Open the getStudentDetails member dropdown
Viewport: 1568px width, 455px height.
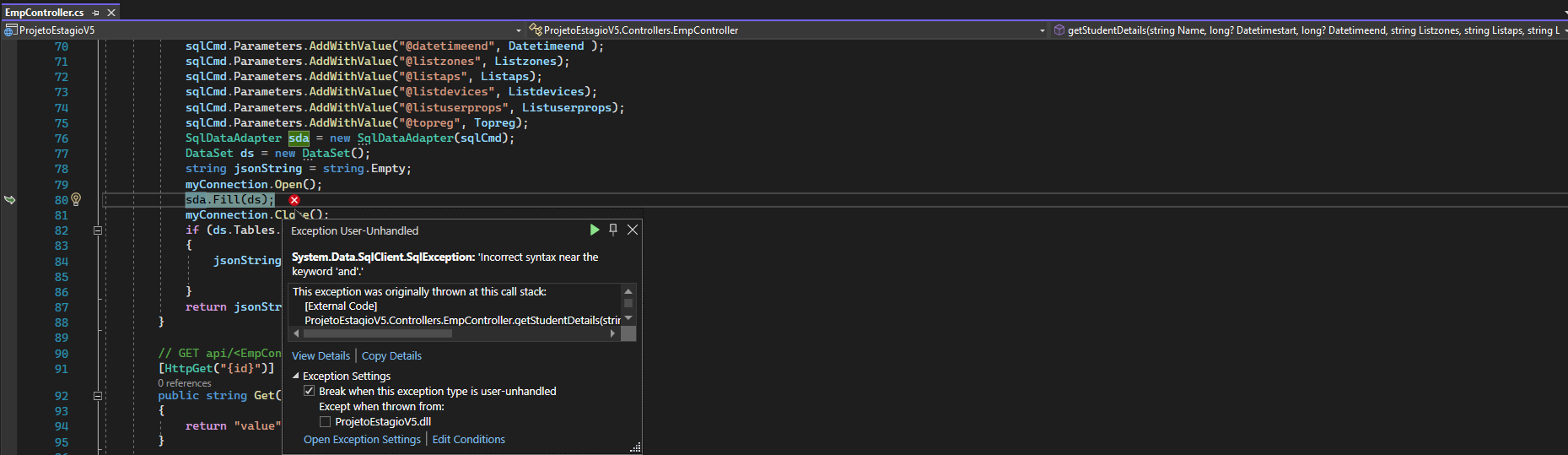tap(1565, 30)
